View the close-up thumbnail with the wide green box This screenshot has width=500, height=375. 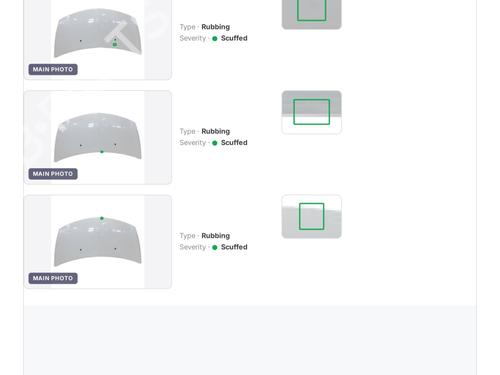tap(312, 112)
